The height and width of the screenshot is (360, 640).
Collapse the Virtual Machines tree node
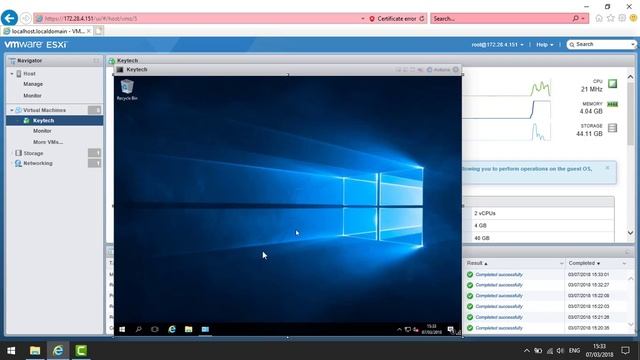click(12, 110)
